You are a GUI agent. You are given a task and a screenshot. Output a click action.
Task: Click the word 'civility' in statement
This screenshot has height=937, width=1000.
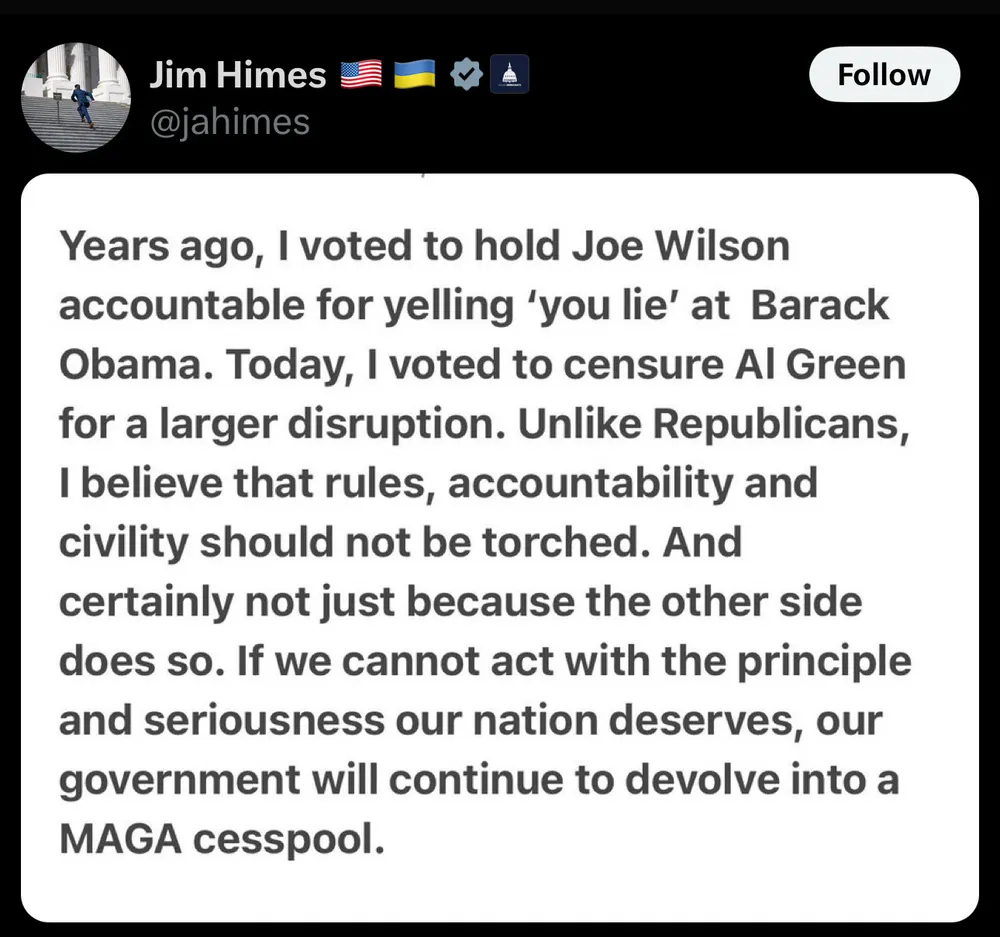coord(122,543)
